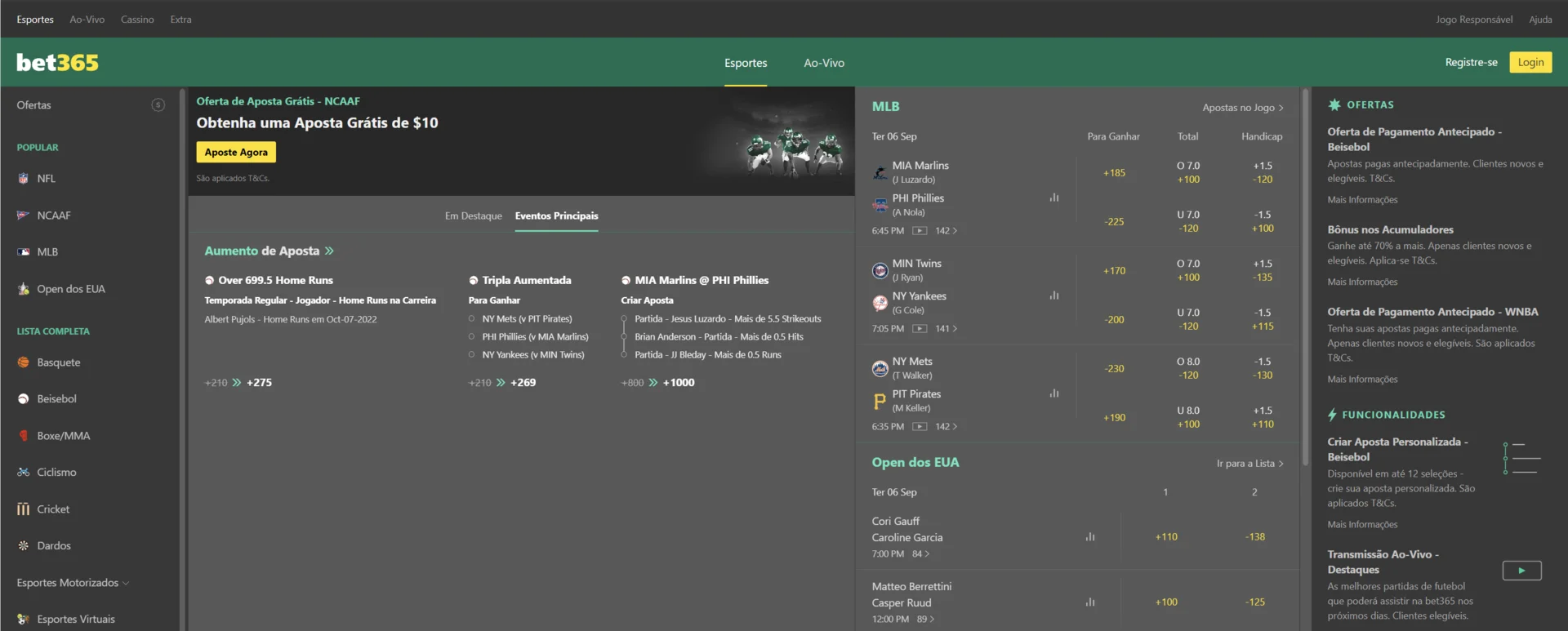Click the Esportes Virtuais icon
The image size is (1568, 631).
click(x=23, y=620)
